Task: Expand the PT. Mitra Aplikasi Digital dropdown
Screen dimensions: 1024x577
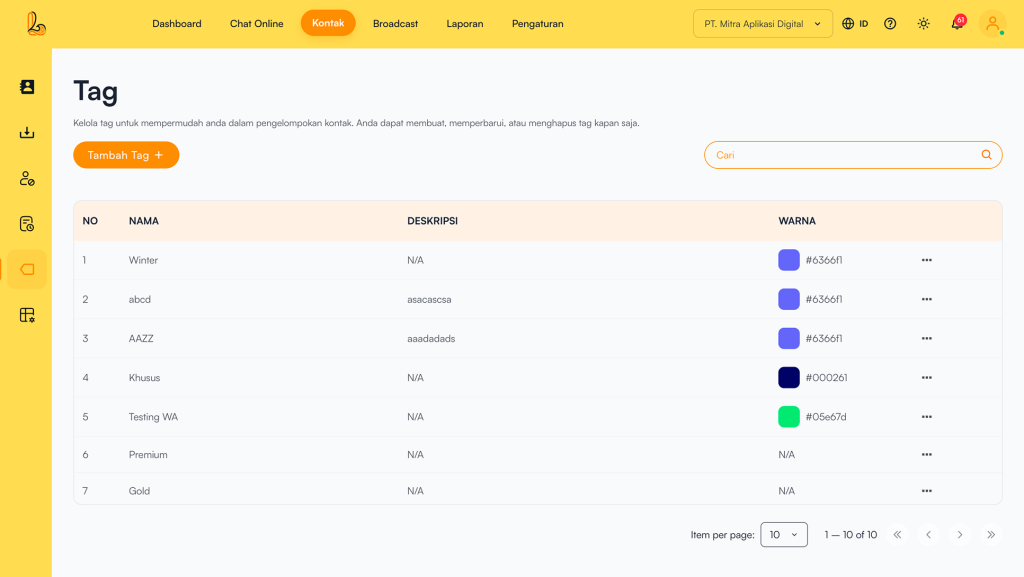Action: (x=762, y=24)
